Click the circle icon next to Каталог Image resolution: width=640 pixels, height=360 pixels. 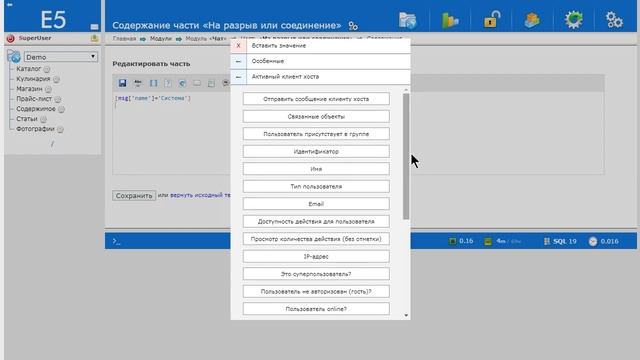tap(47, 69)
